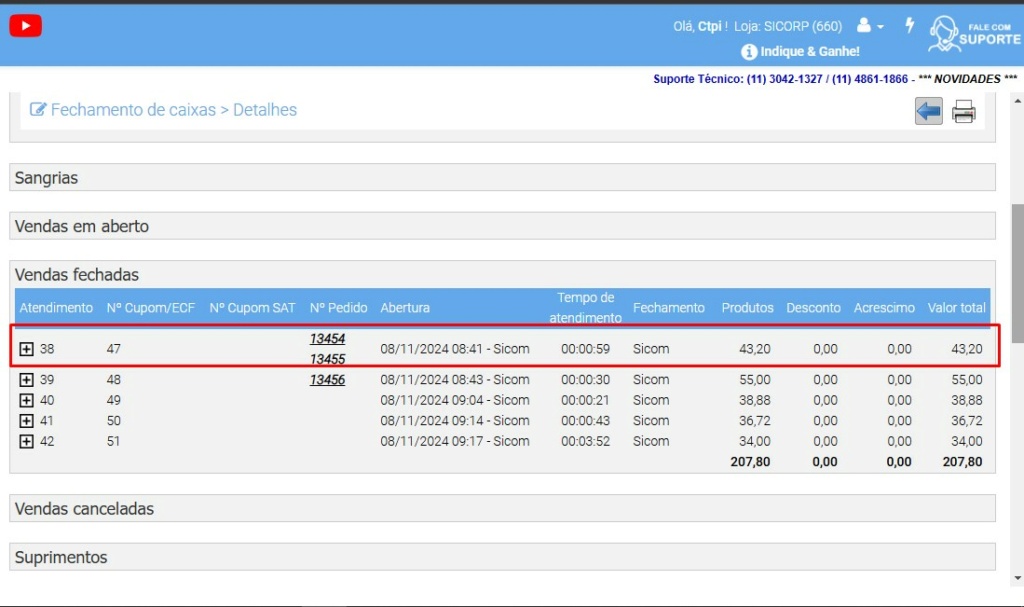Expand row for atendimento 42
Screen dimensions: 1024x607
coord(26,441)
